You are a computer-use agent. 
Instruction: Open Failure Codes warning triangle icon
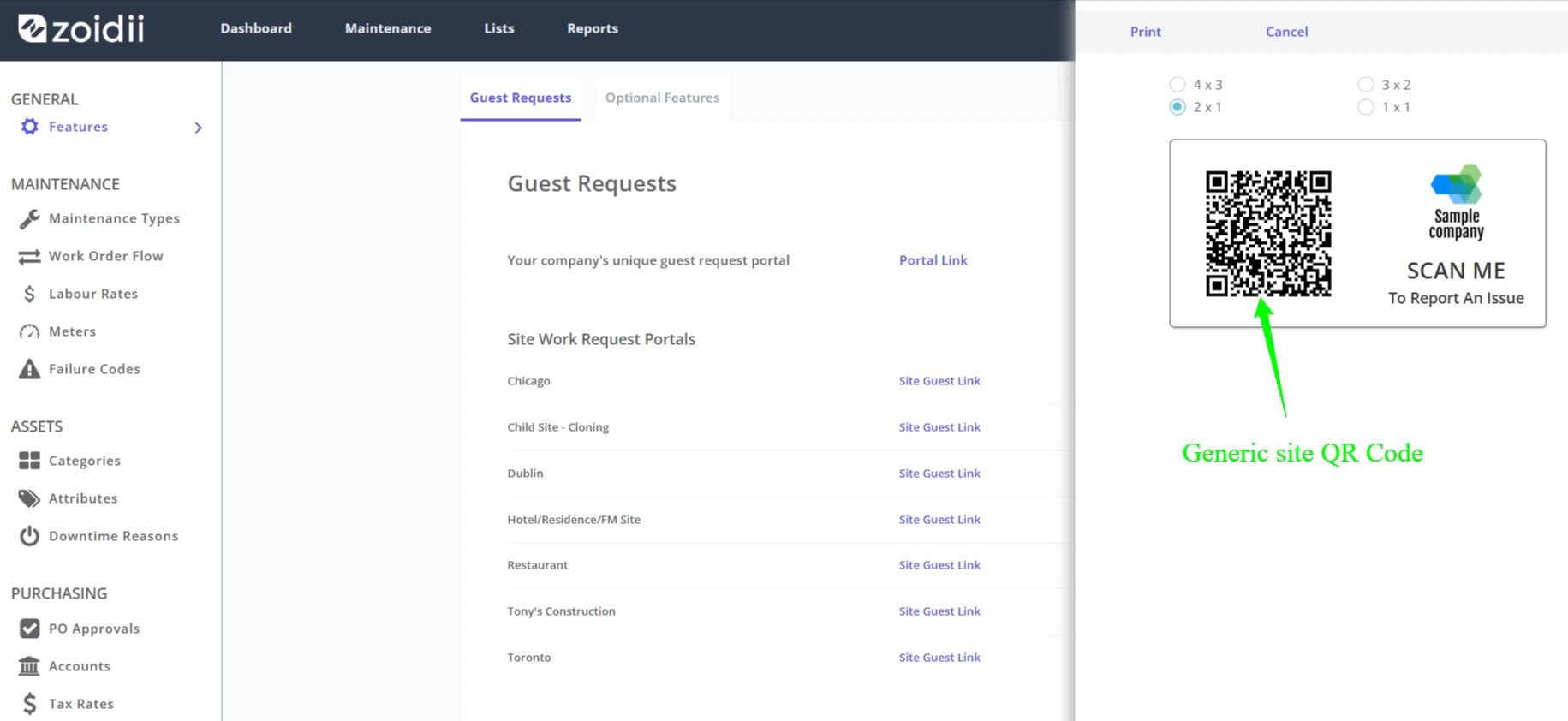coord(30,369)
